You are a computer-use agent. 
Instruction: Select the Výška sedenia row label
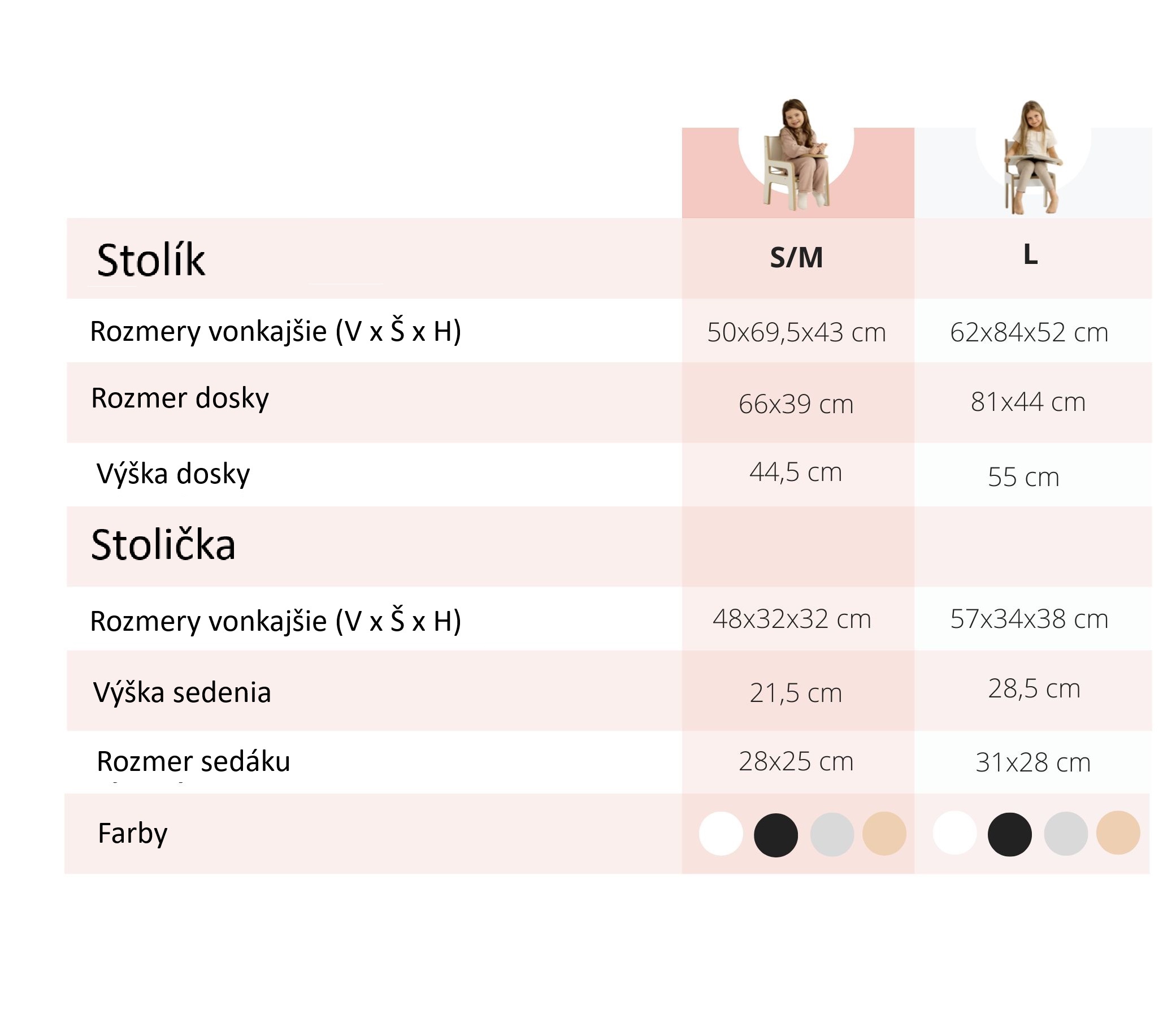tap(182, 692)
